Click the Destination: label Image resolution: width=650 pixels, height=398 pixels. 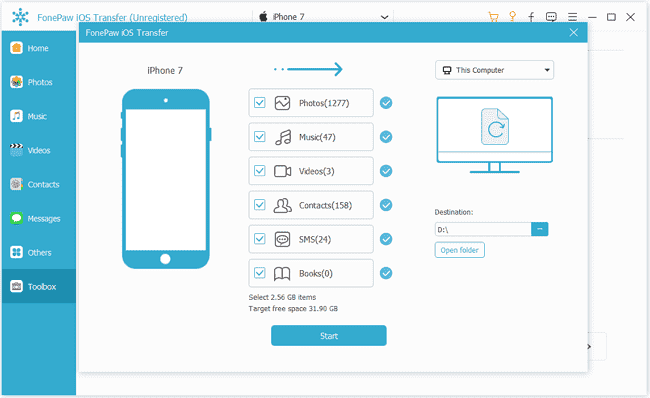click(x=454, y=212)
